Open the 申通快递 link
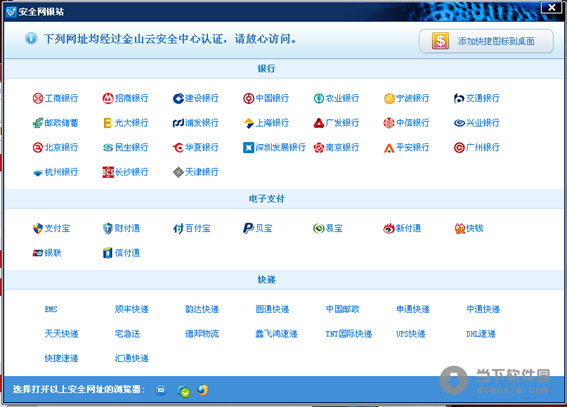 [x=413, y=309]
